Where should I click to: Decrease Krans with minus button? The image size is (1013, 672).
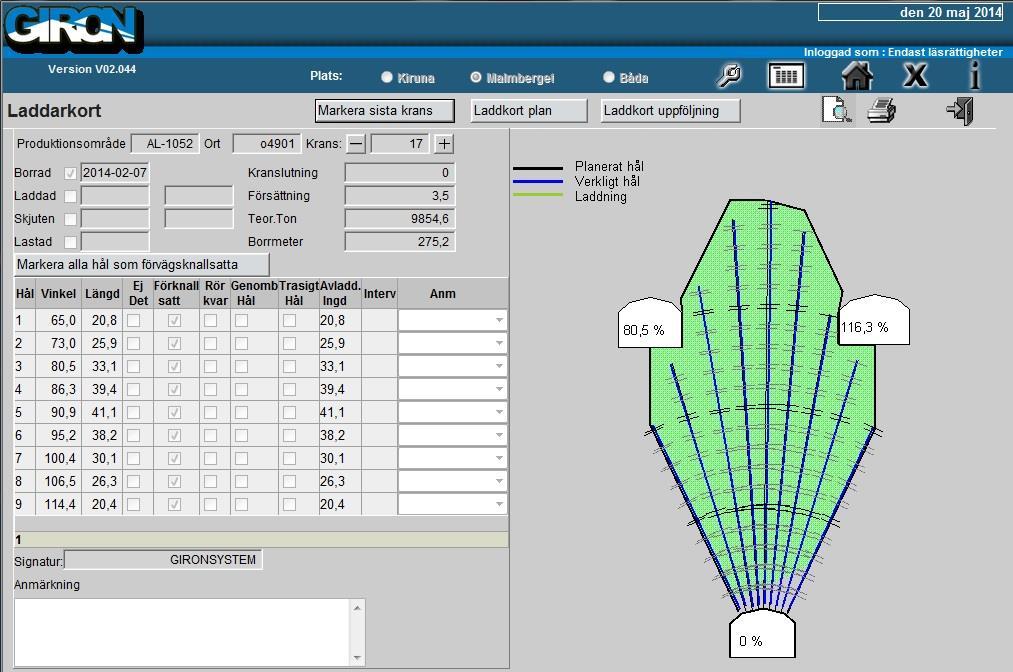(356, 143)
